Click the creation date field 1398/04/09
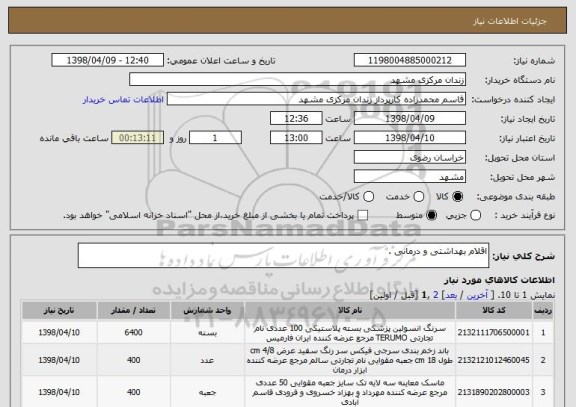Image resolution: width=576 pixels, height=407 pixels. (410, 119)
